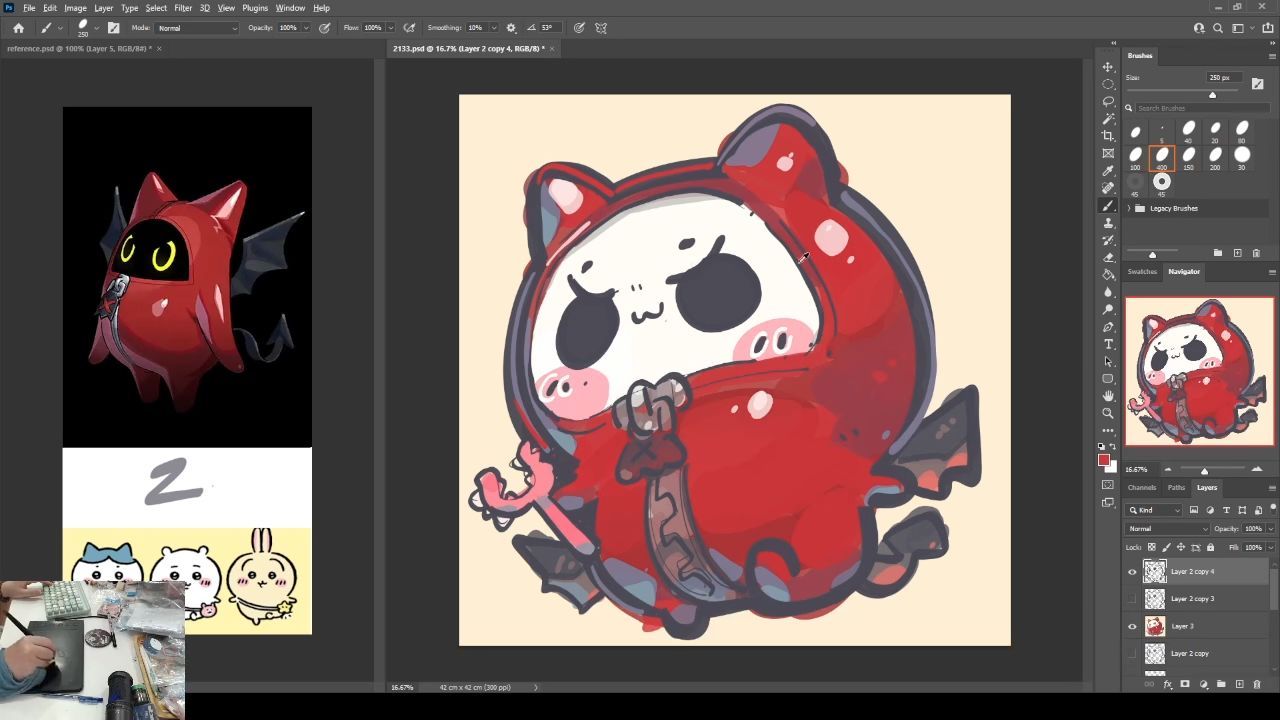Open the Plugins menu

tap(255, 8)
